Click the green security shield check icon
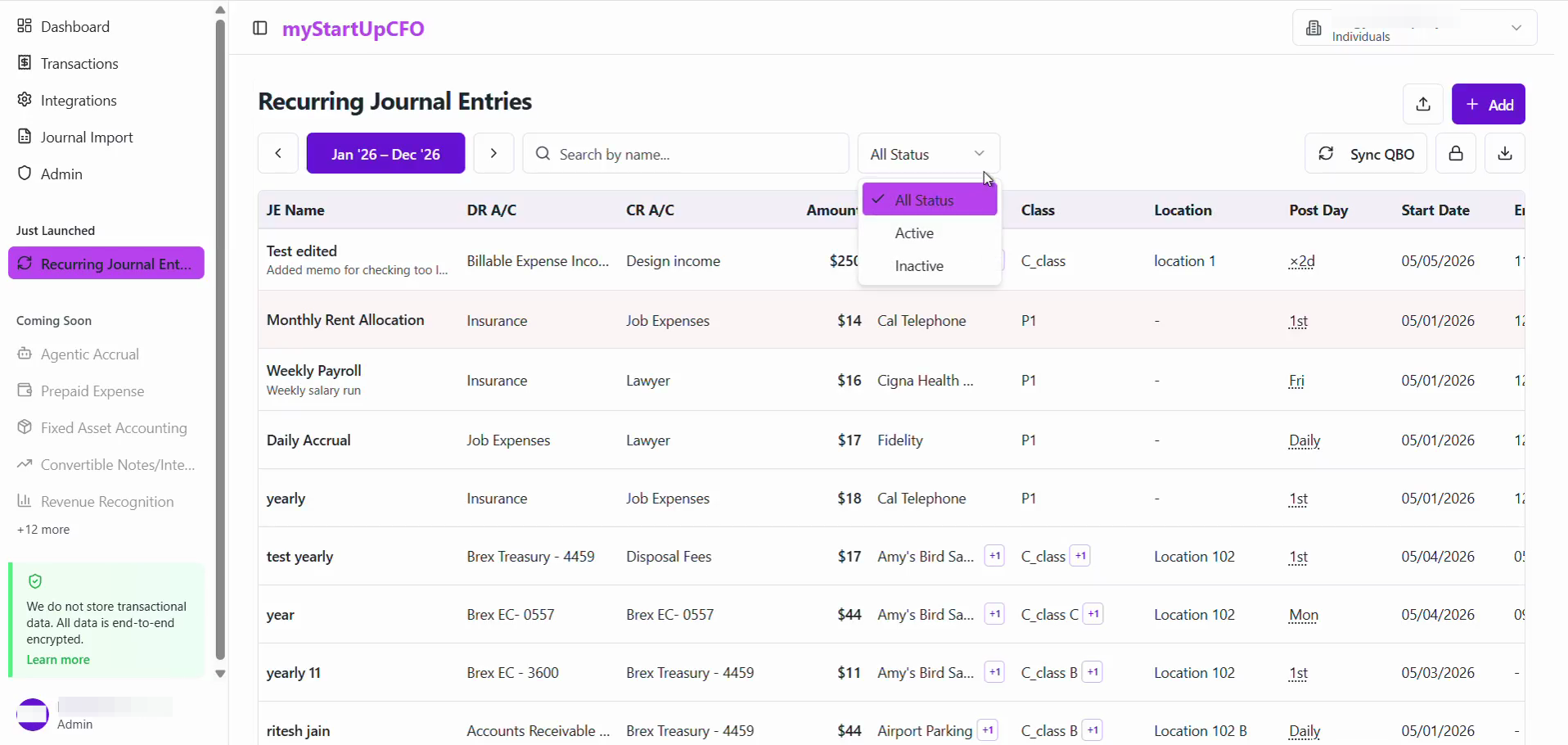This screenshot has height=745, width=1568. (34, 581)
